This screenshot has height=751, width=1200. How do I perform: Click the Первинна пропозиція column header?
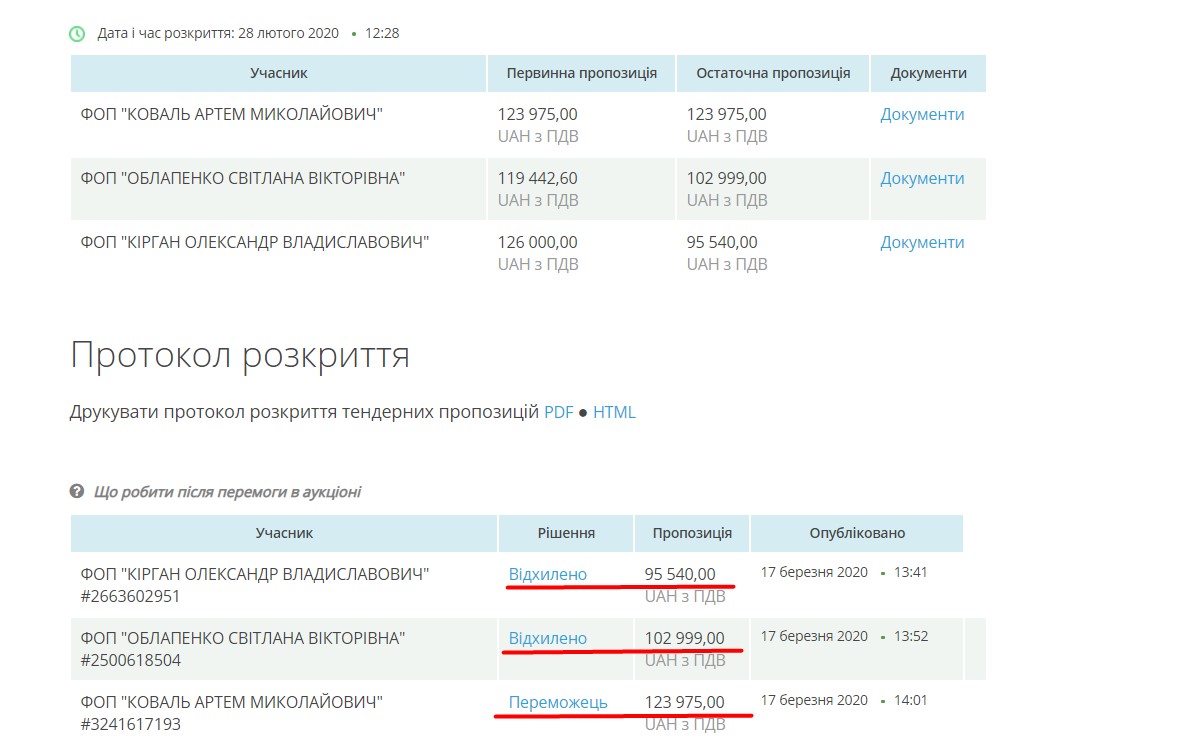click(x=581, y=73)
